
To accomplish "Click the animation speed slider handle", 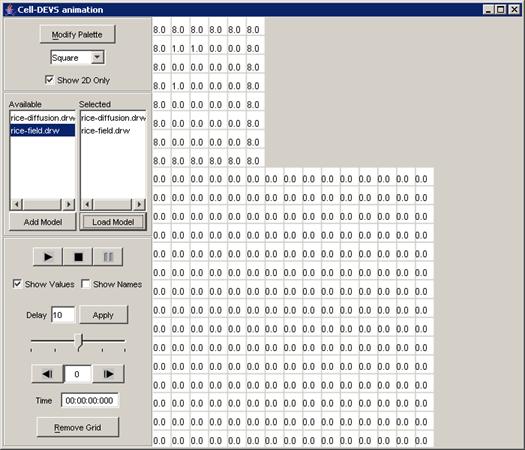I will click(79, 342).
